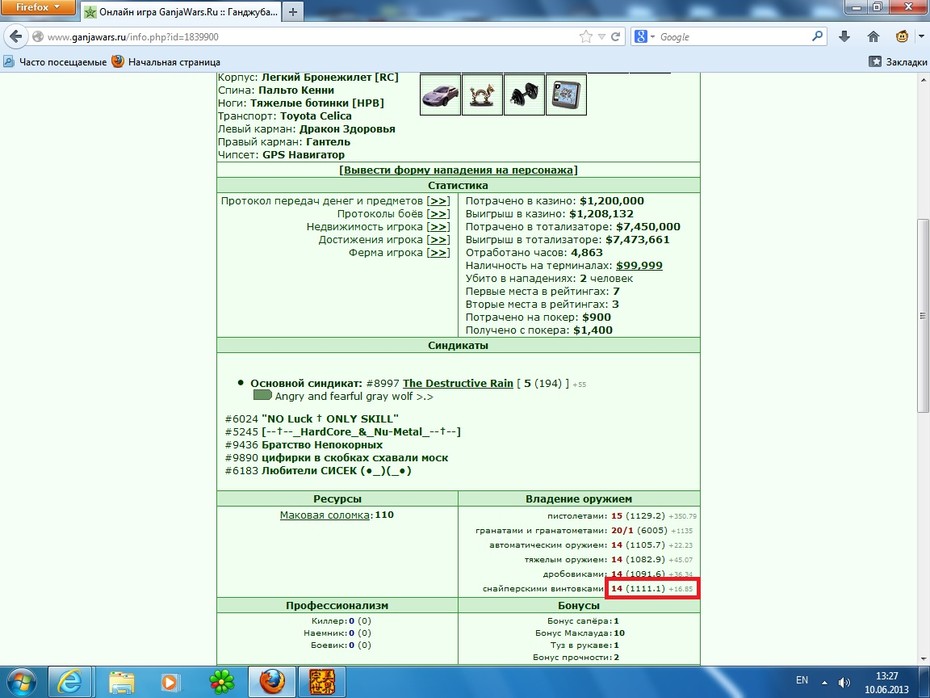Click the Наемник: 0 (0) row
Screen dimensions: 930x698
[x=337, y=633]
